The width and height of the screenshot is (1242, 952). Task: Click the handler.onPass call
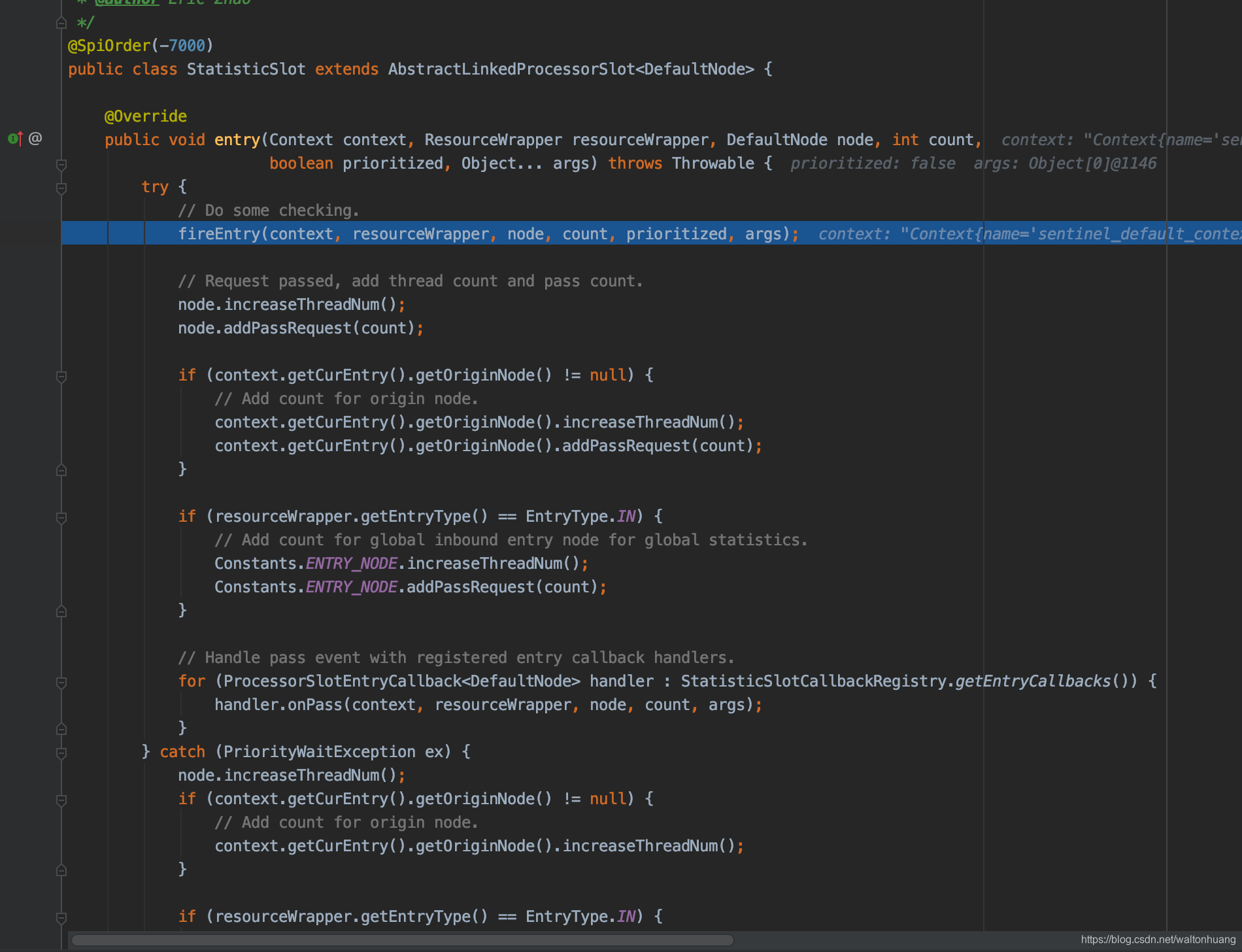coord(488,705)
